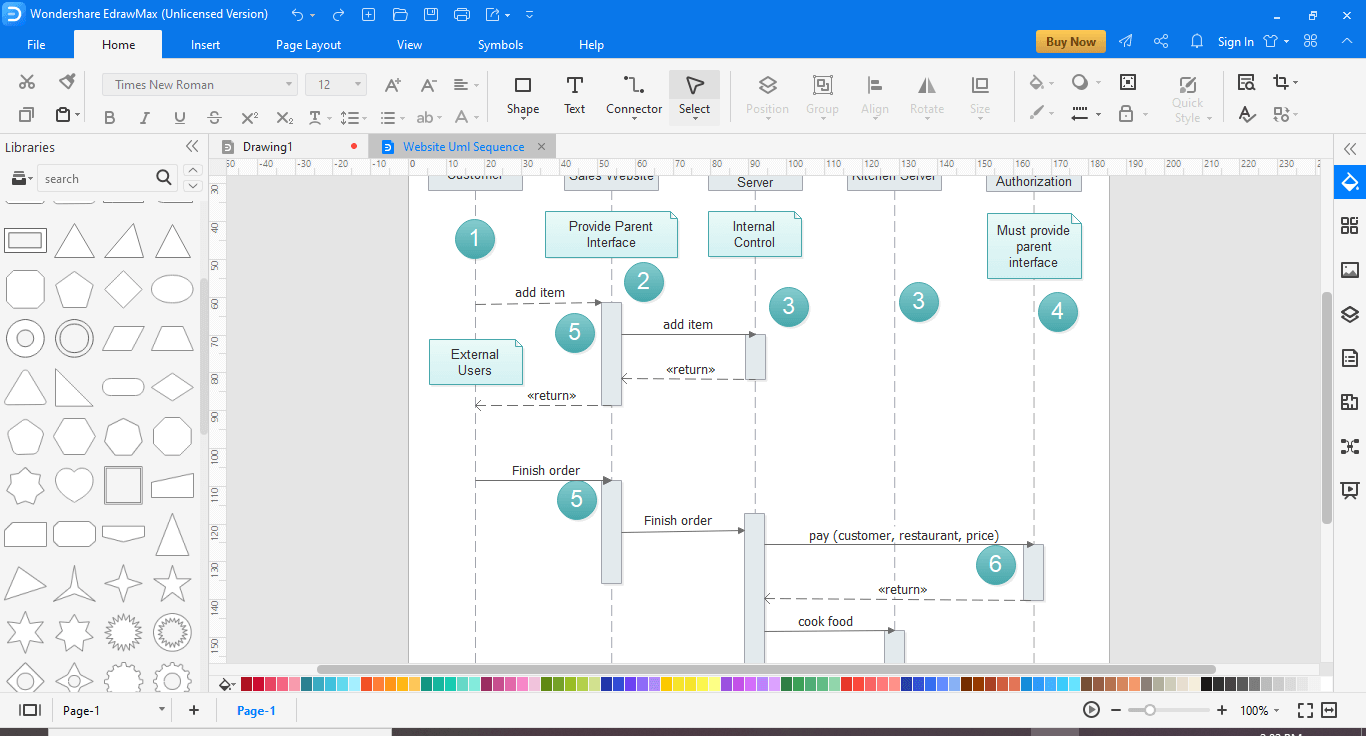The width and height of the screenshot is (1366, 736).
Task: Select the Connector tool
Action: 633,95
